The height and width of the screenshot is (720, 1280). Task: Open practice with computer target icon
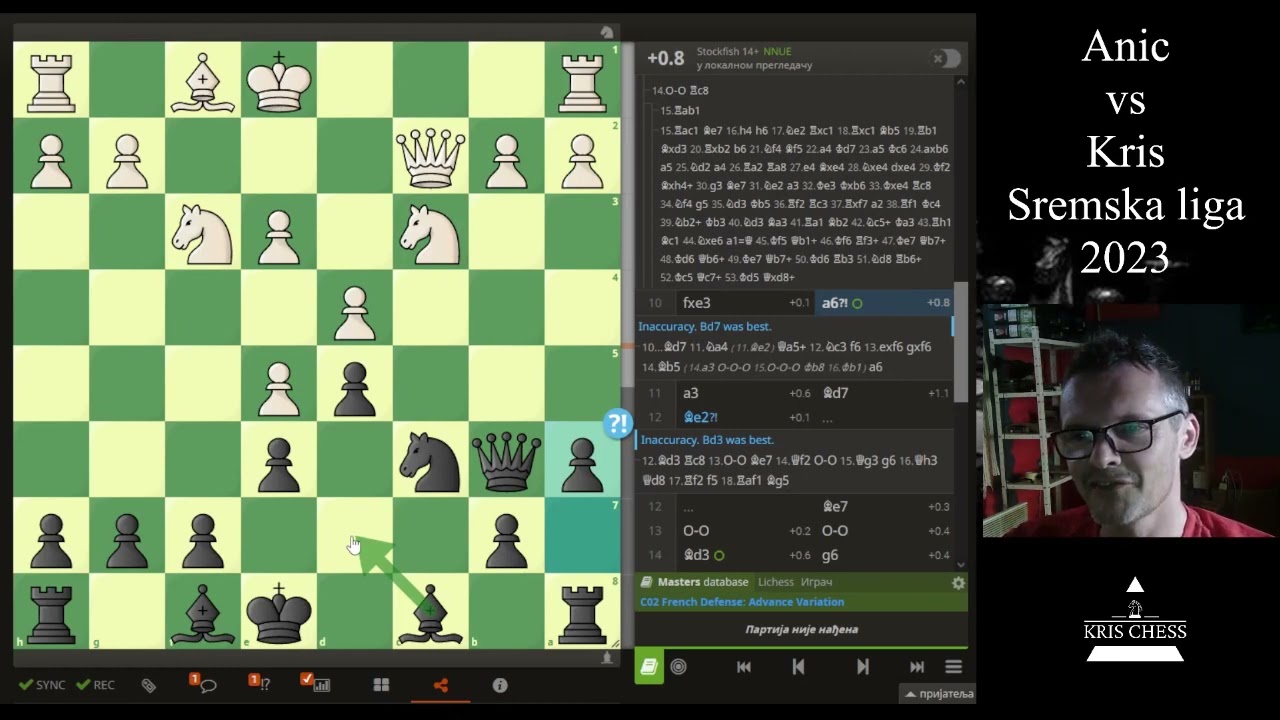(679, 667)
